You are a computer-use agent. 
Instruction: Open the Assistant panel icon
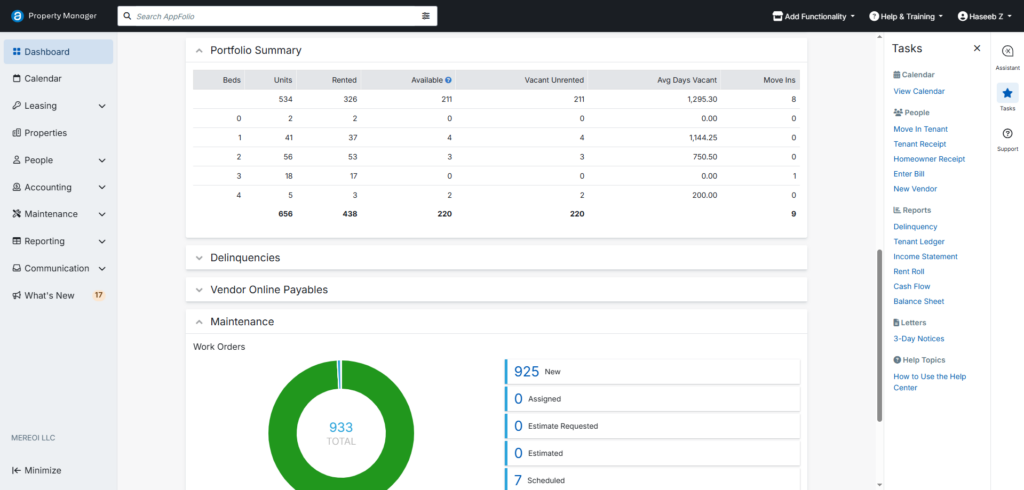coord(1008,52)
